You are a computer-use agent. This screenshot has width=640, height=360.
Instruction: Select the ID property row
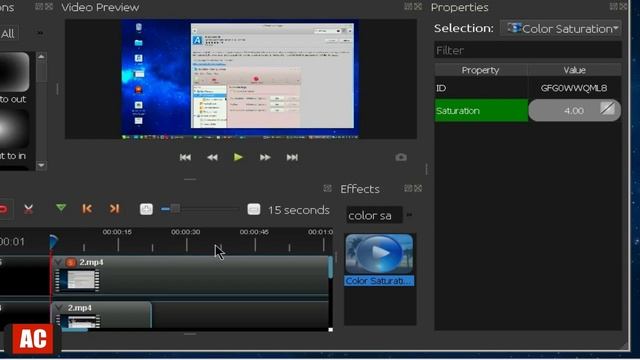tap(481, 88)
